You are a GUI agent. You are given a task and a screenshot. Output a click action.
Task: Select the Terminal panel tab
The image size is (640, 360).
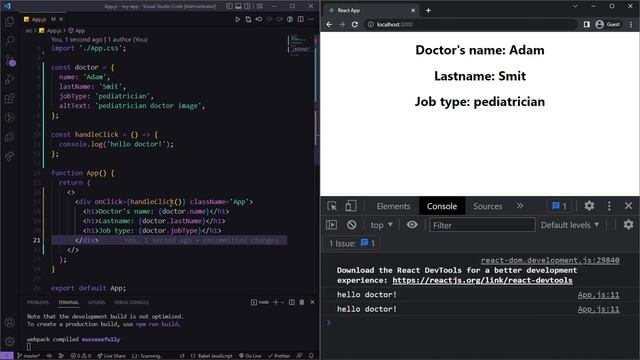tap(68, 302)
